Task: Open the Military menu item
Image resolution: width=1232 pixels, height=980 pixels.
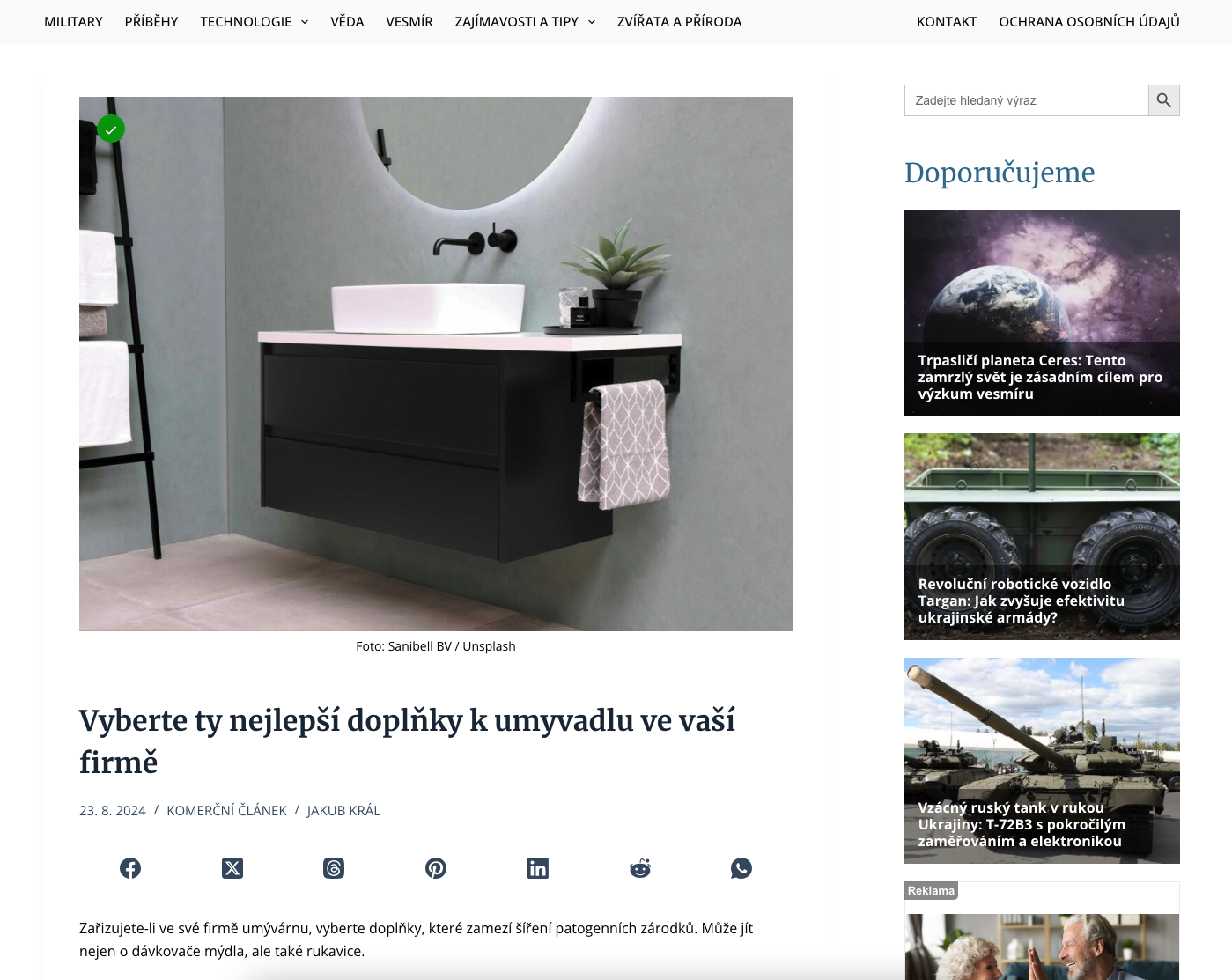Action: (x=73, y=21)
